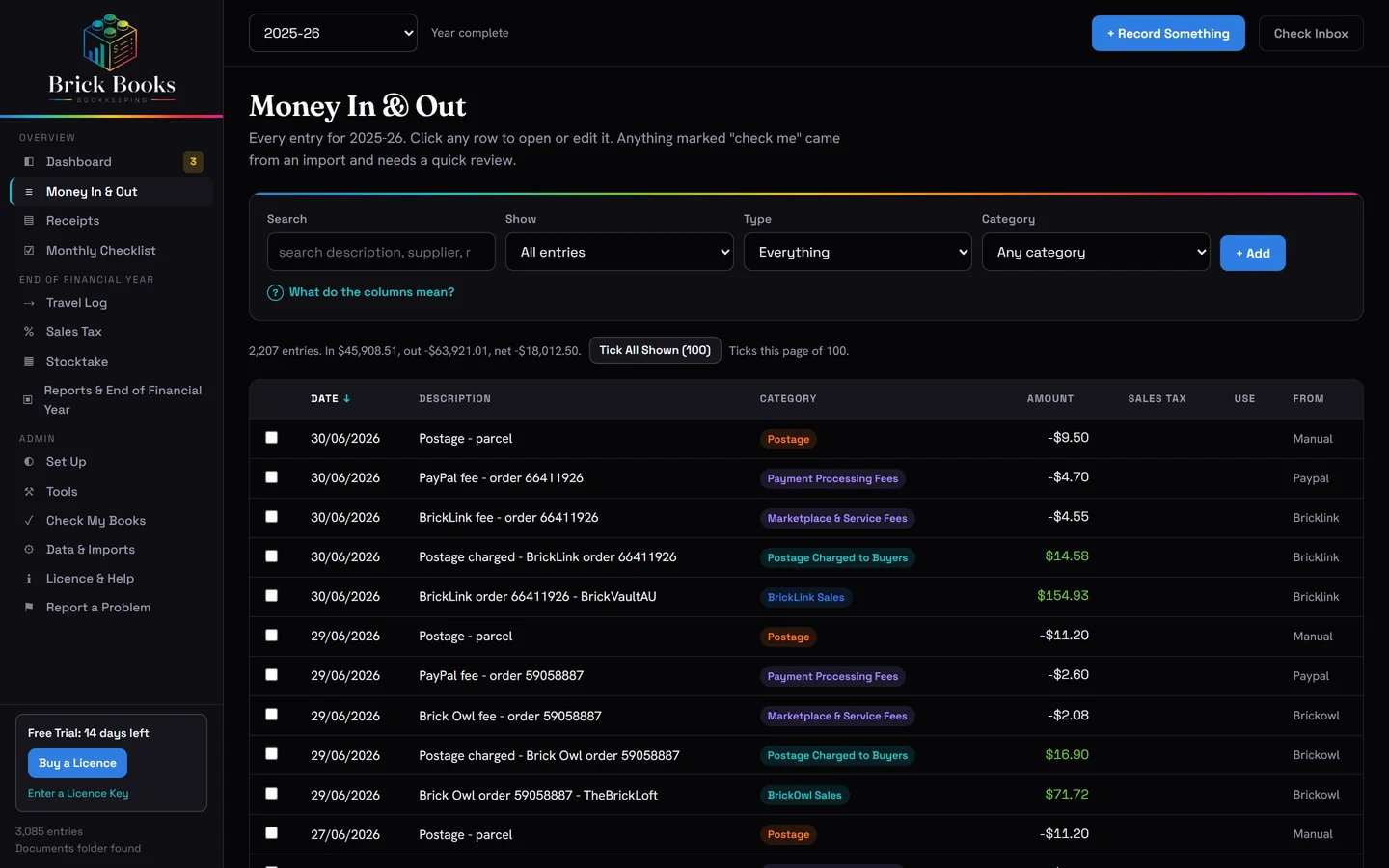Viewport: 1389px width, 868px height.
Task: Tick checkbox for Postage charged BrickLink order 66411926
Action: pyautogui.click(x=272, y=556)
